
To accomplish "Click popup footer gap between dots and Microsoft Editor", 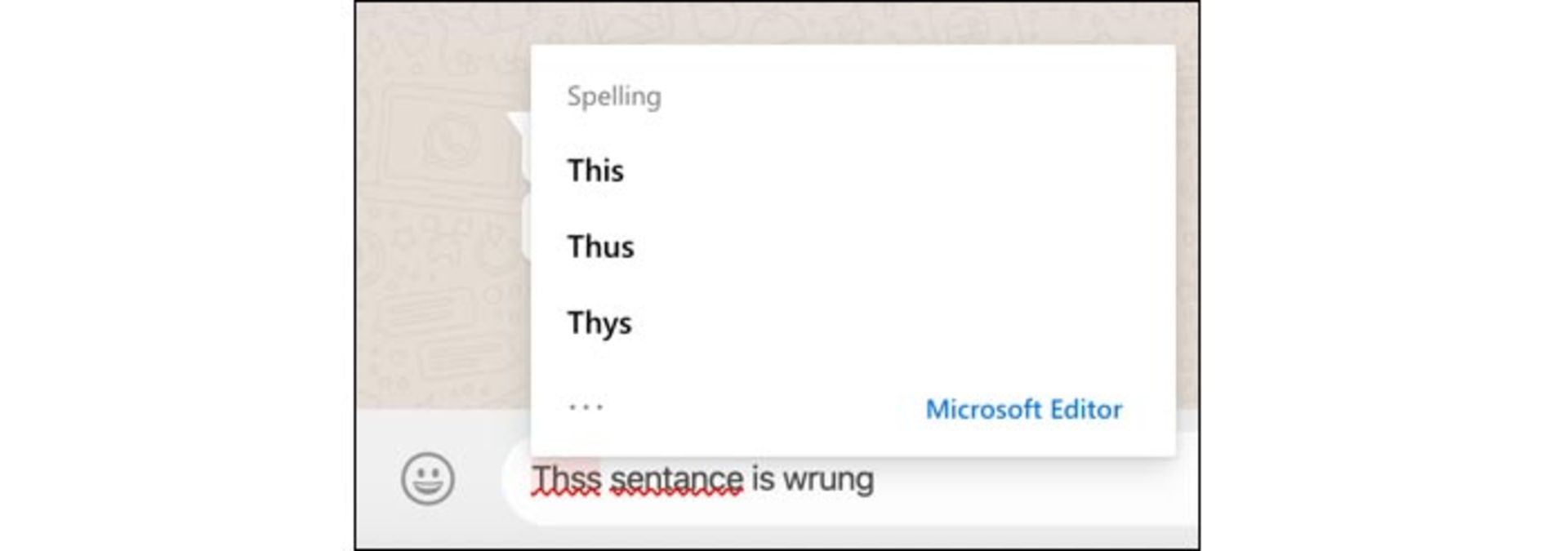I will [759, 408].
